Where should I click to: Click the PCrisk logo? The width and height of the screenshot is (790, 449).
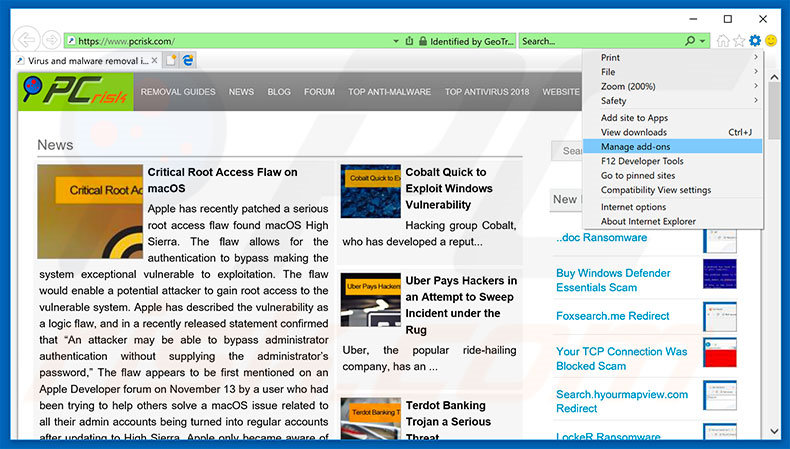[x=76, y=92]
